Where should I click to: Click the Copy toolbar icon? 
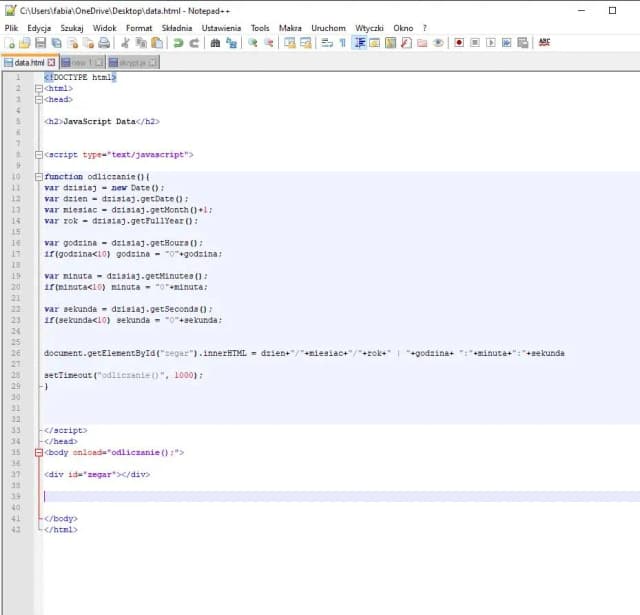tap(141, 43)
